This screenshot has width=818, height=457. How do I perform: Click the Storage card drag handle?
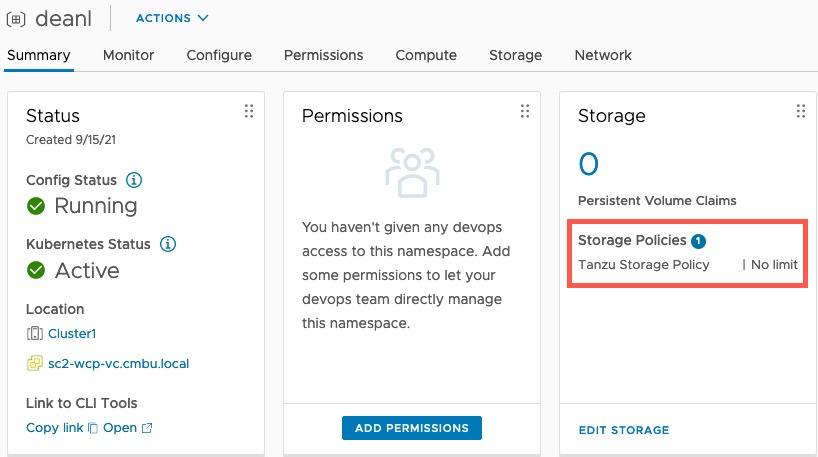801,111
